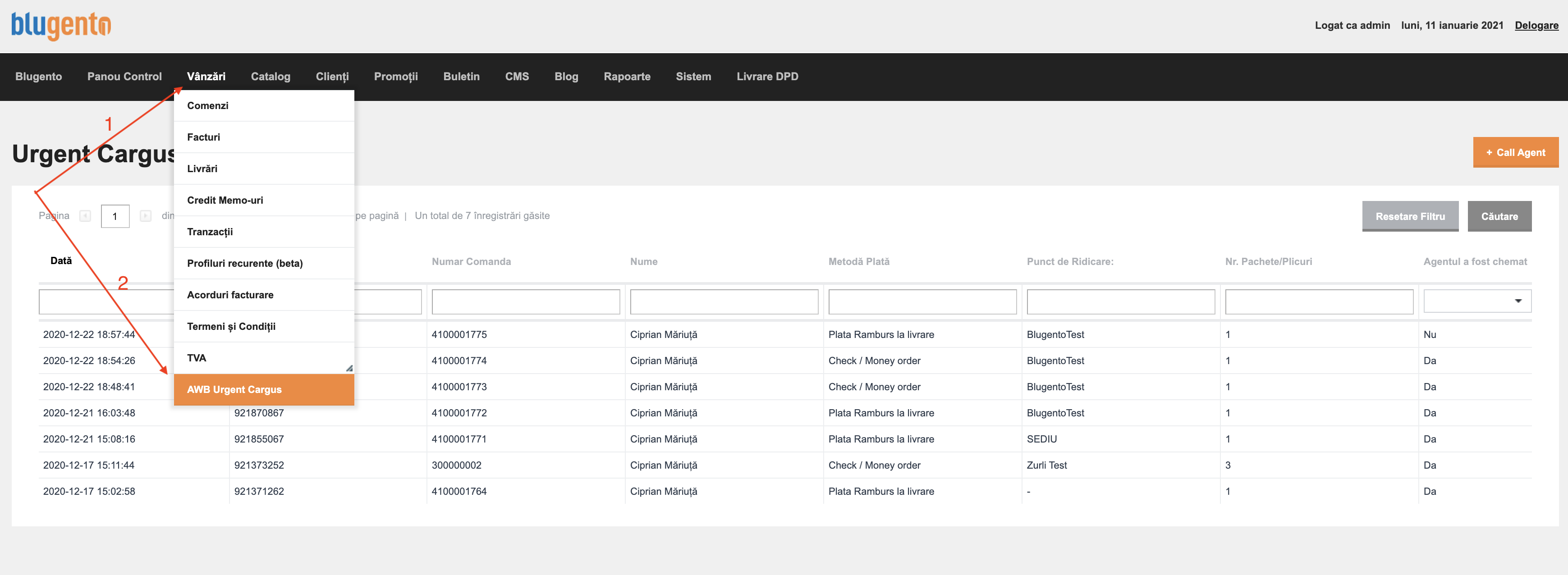Open the Livrare DPD menu
Image resolution: width=1568 pixels, height=575 pixels.
point(767,77)
